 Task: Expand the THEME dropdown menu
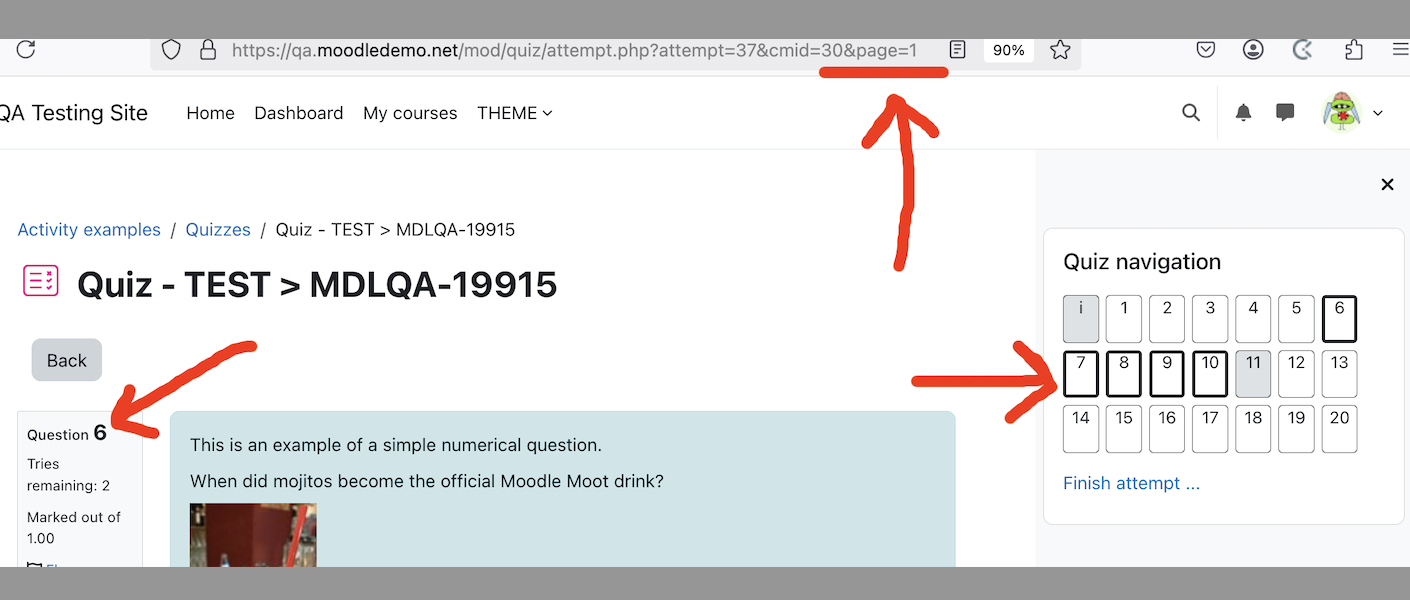514,113
